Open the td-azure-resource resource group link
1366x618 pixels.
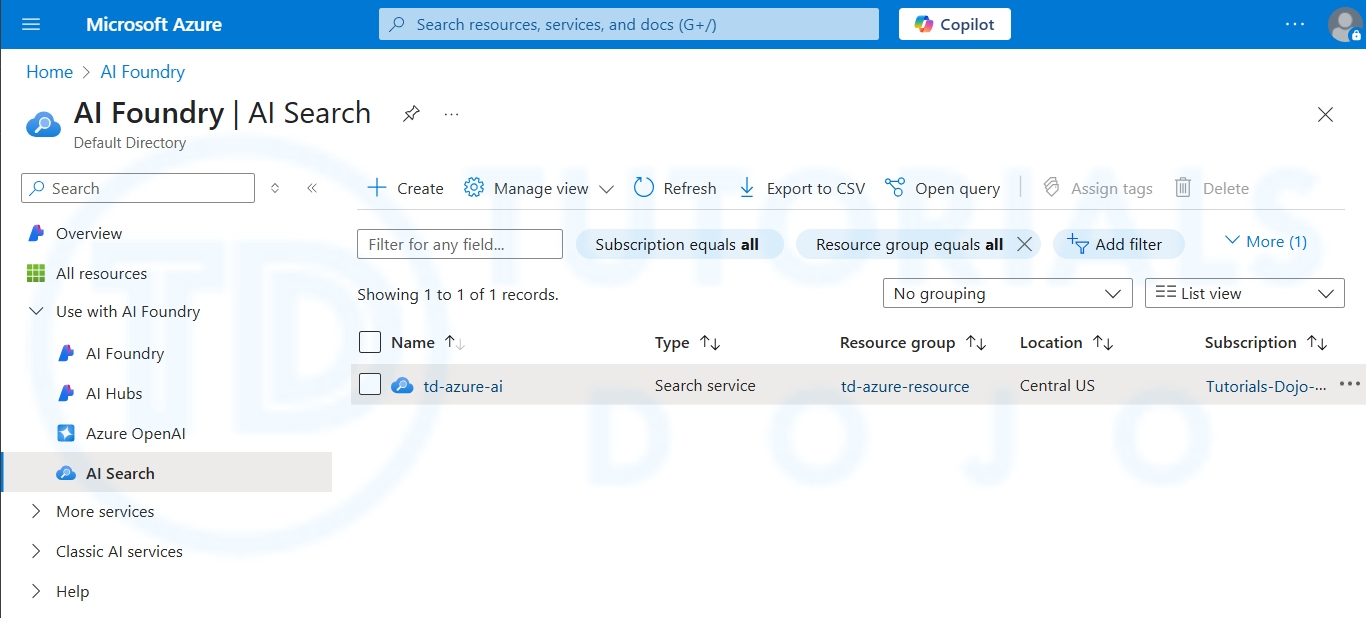pos(904,386)
